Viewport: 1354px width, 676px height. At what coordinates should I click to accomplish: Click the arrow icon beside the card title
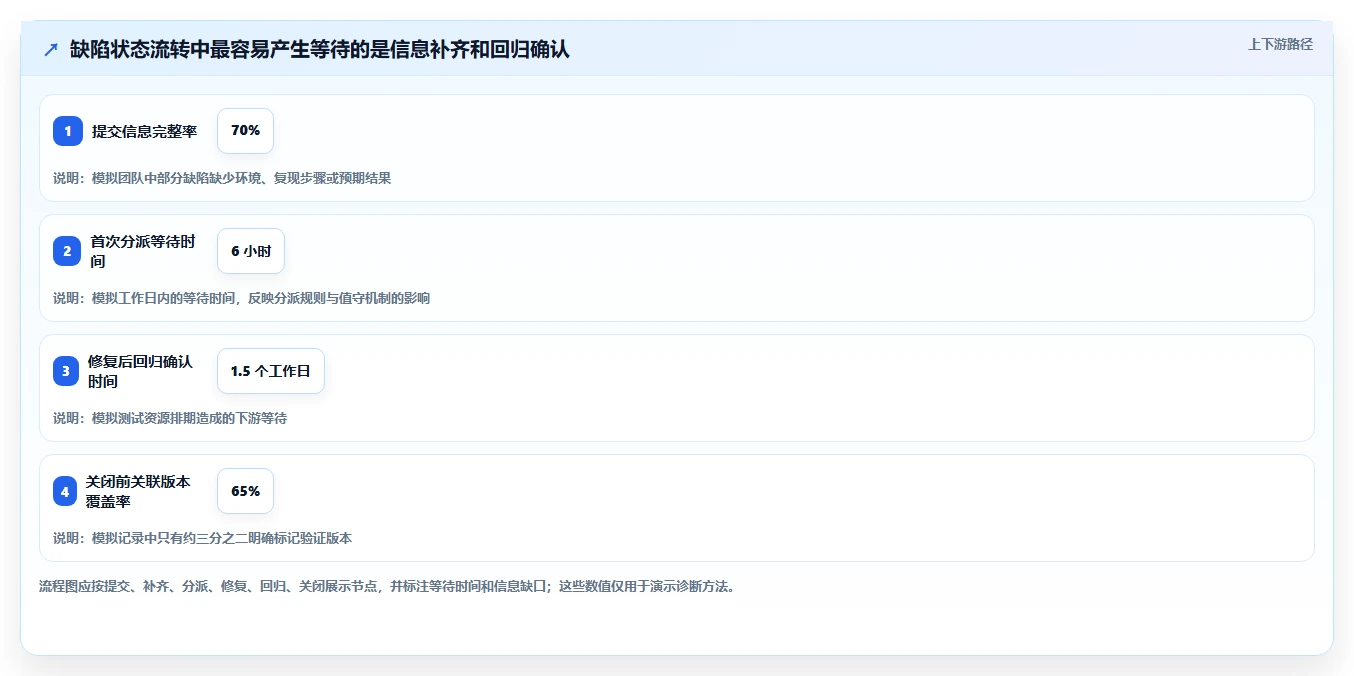(x=51, y=50)
